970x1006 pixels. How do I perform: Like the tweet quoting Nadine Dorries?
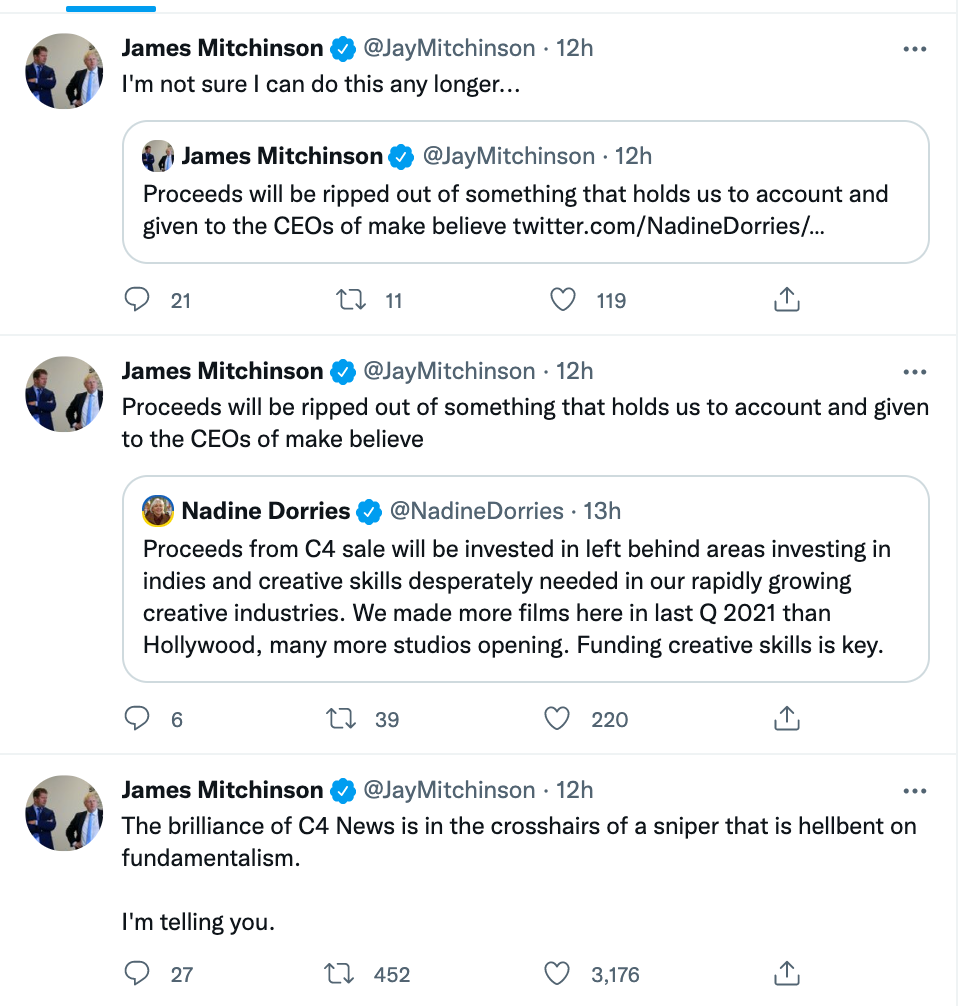pyautogui.click(x=557, y=718)
